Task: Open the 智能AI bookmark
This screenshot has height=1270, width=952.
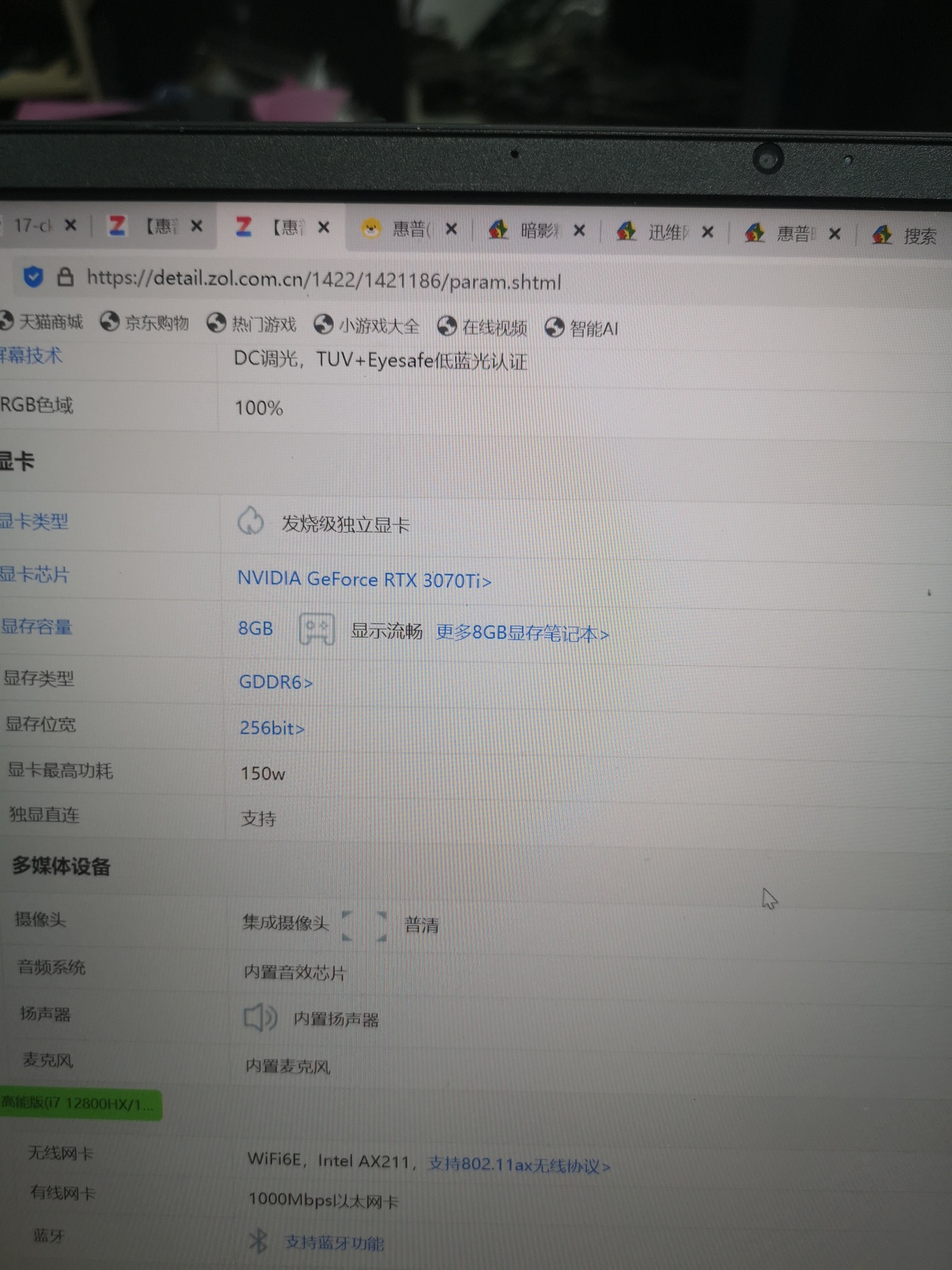Action: coord(582,329)
